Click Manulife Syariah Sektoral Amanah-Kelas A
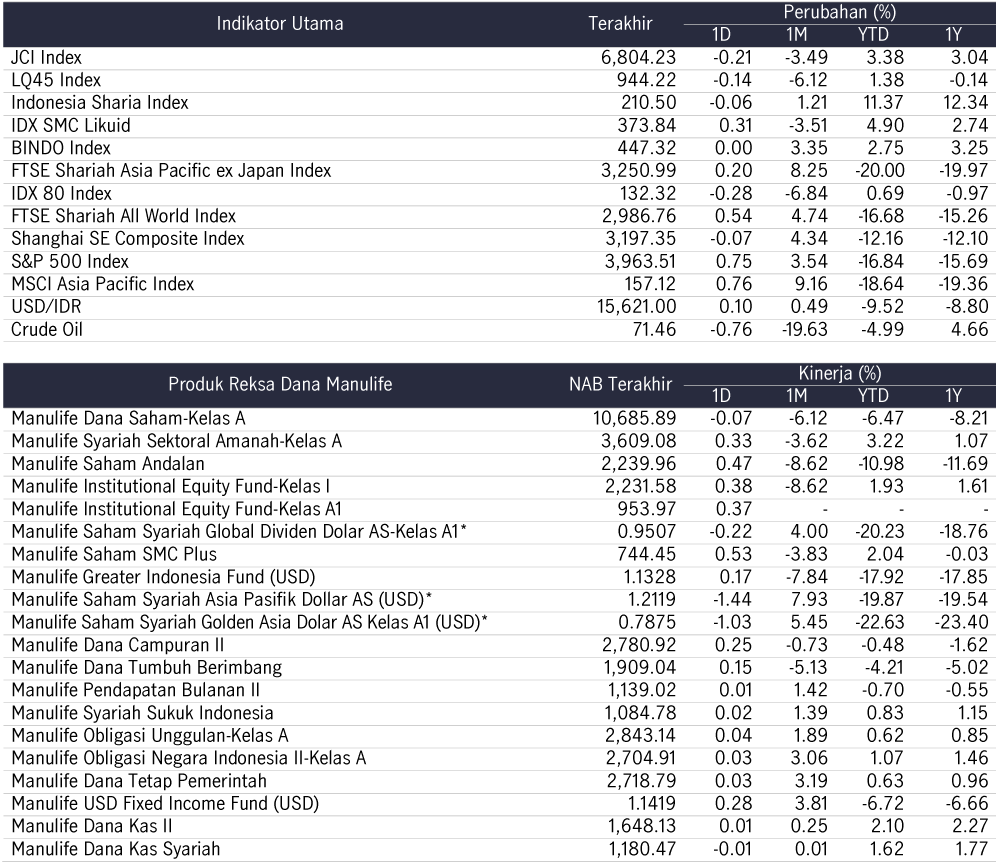The image size is (998, 866). [177, 441]
